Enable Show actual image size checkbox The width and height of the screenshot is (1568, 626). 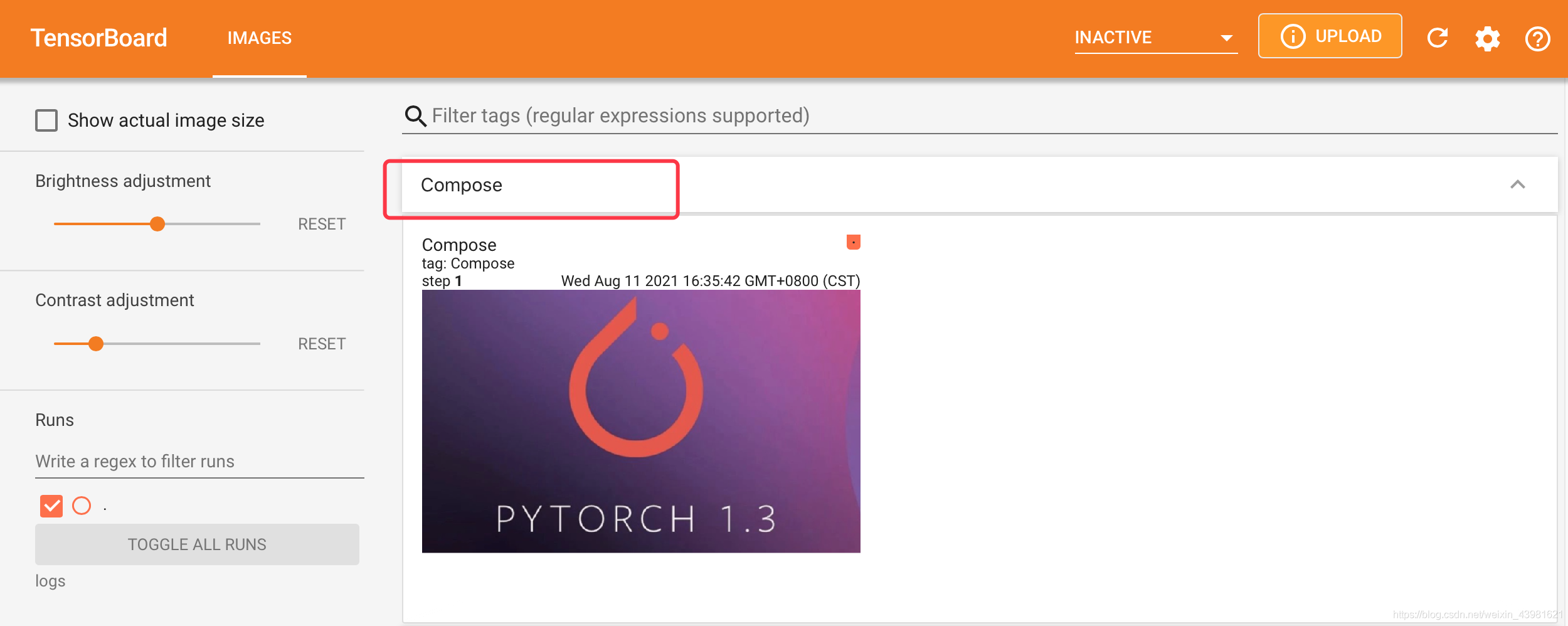pyautogui.click(x=46, y=120)
